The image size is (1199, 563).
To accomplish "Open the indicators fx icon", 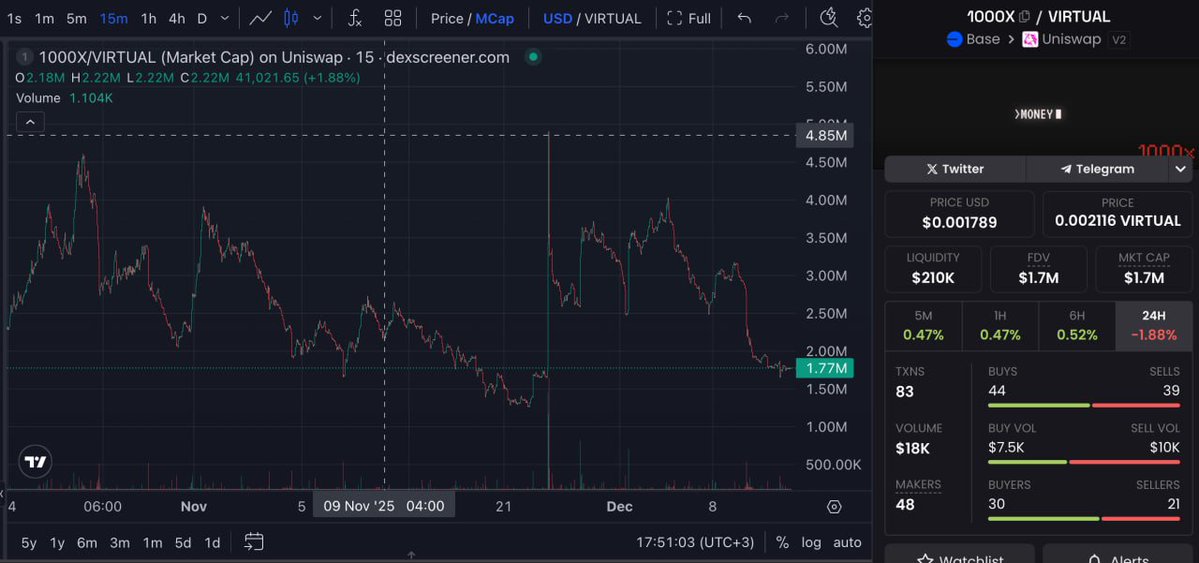I will click(354, 18).
